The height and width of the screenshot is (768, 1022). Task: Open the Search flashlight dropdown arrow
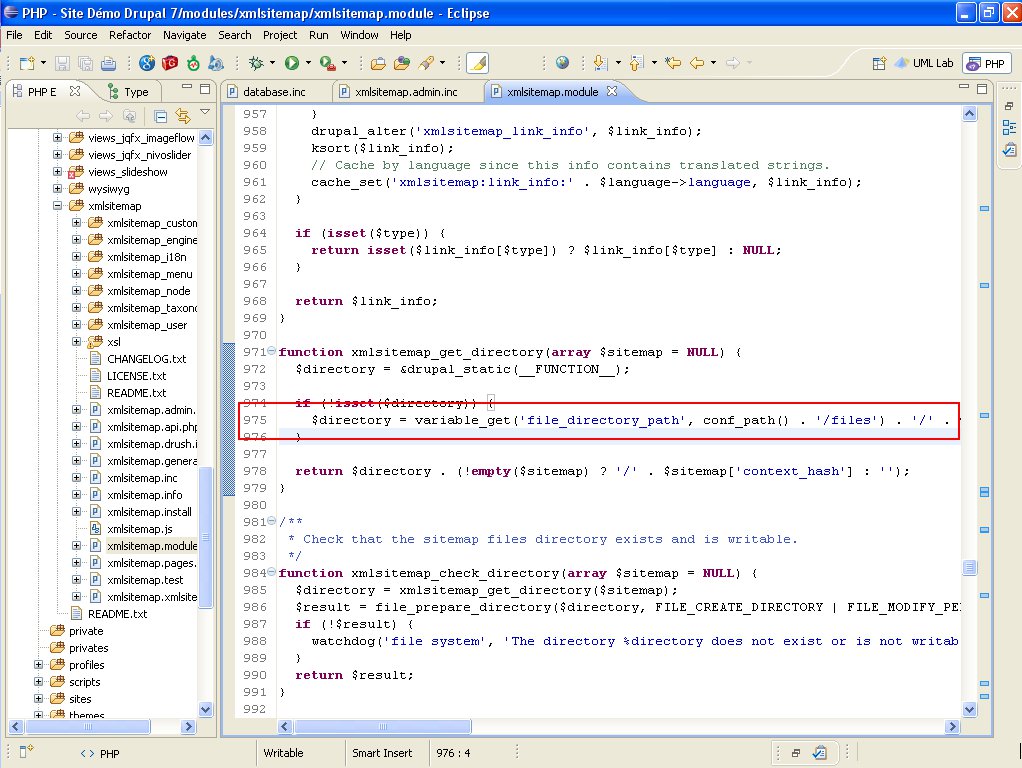pyautogui.click(x=443, y=63)
